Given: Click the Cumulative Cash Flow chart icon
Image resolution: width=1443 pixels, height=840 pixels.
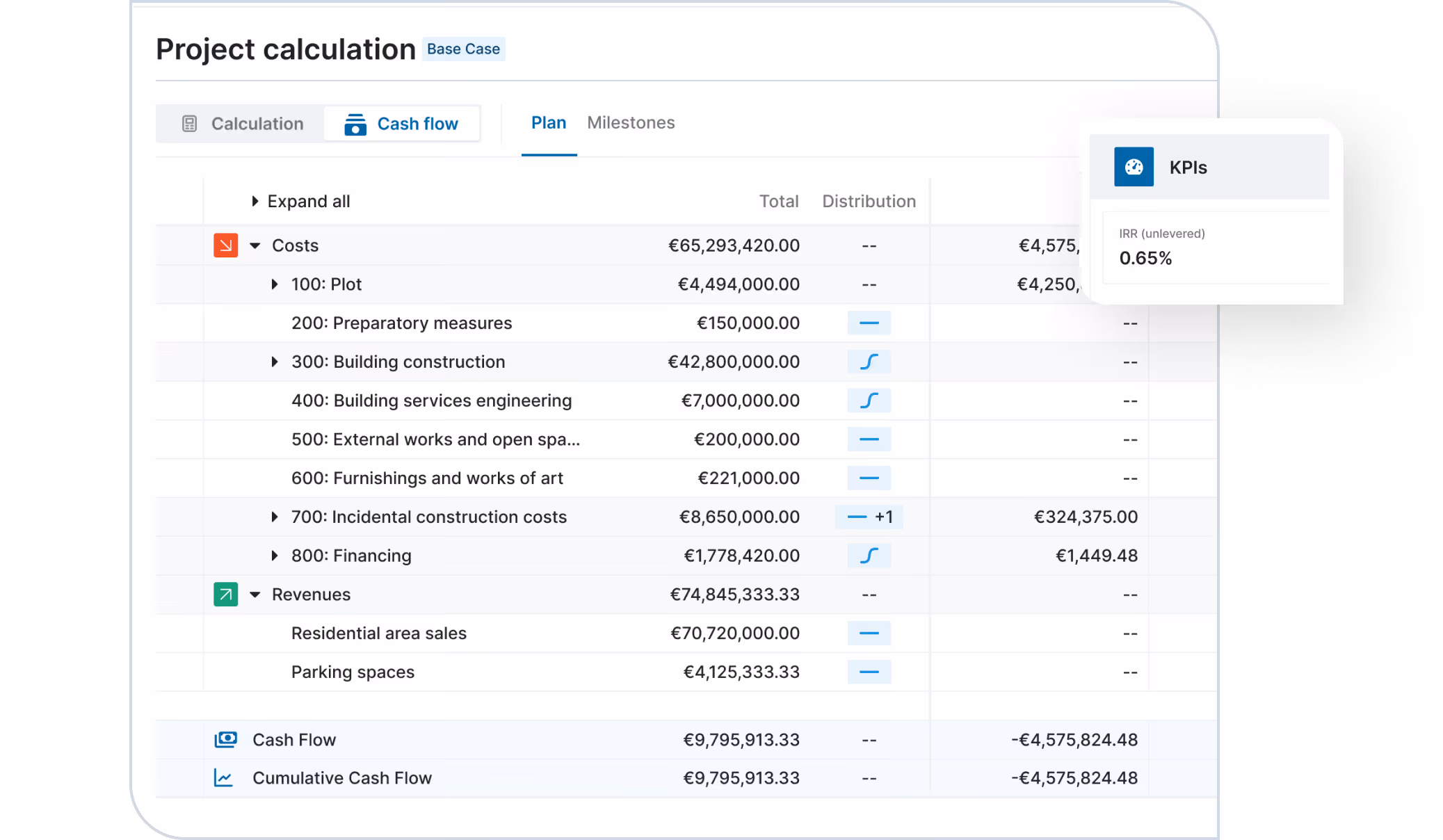Looking at the screenshot, I should click(223, 778).
